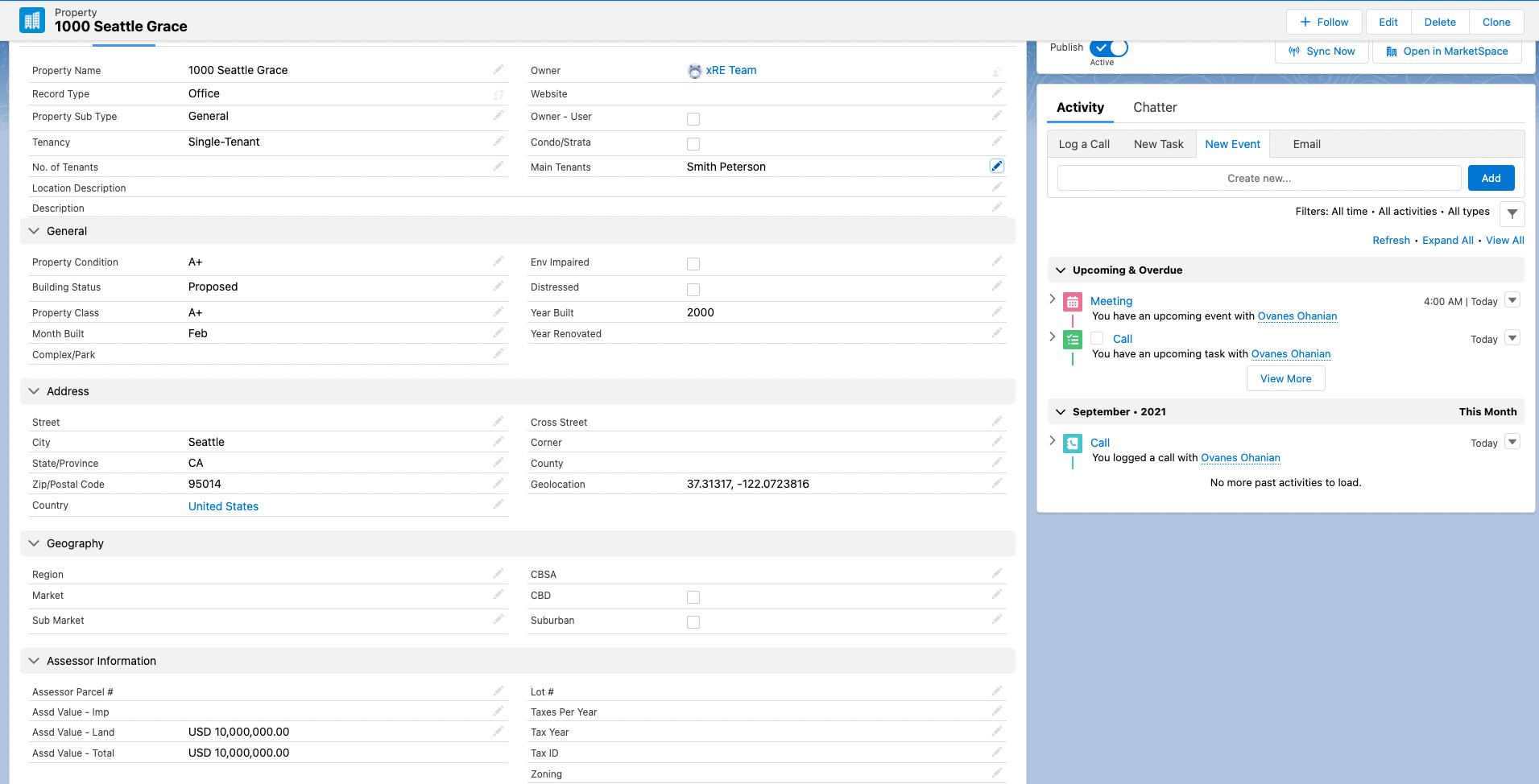Click the green Call task icon
The width and height of the screenshot is (1539, 784).
(1073, 340)
